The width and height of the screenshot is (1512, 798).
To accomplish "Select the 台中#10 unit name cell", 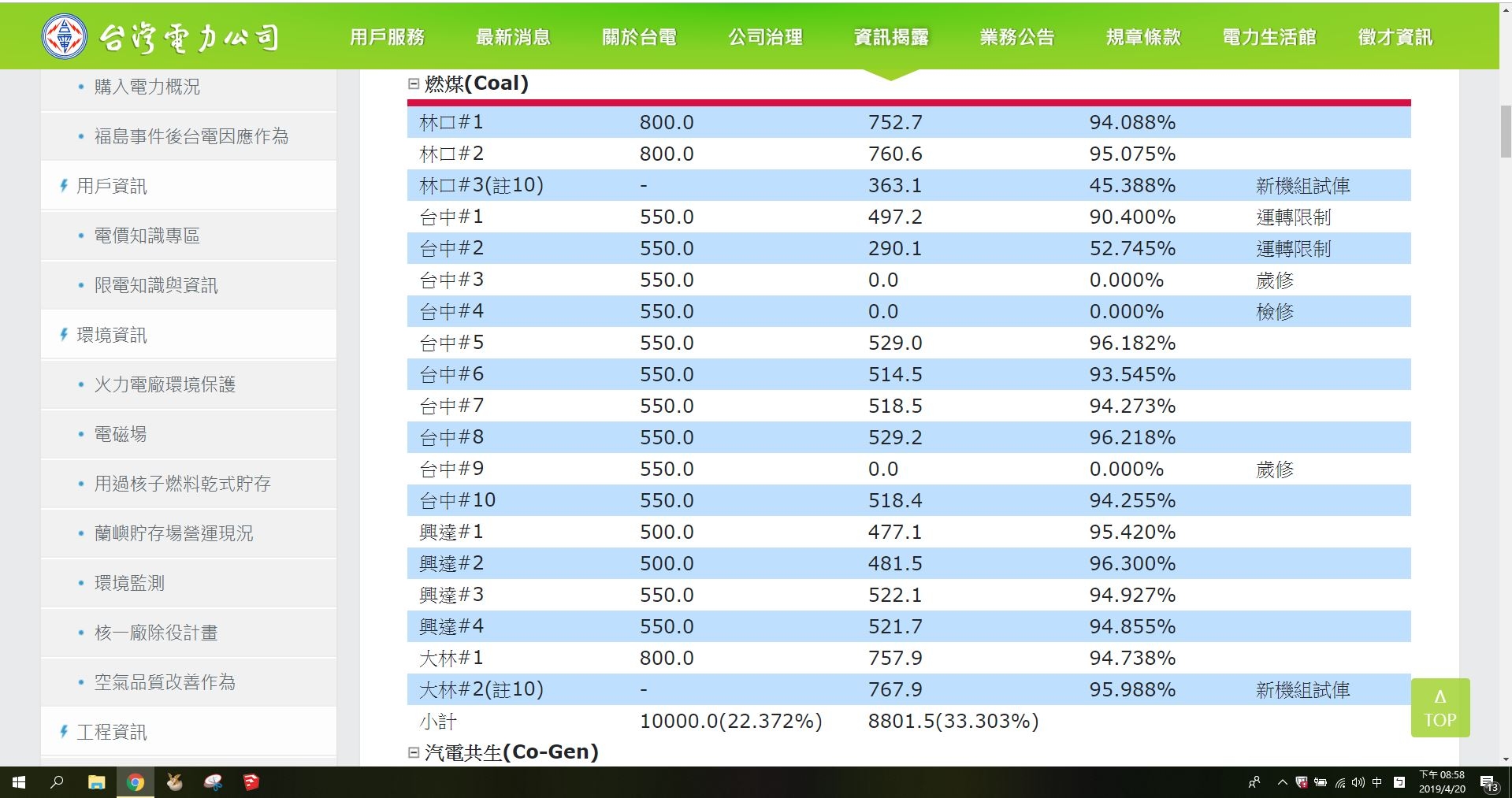I will [458, 500].
